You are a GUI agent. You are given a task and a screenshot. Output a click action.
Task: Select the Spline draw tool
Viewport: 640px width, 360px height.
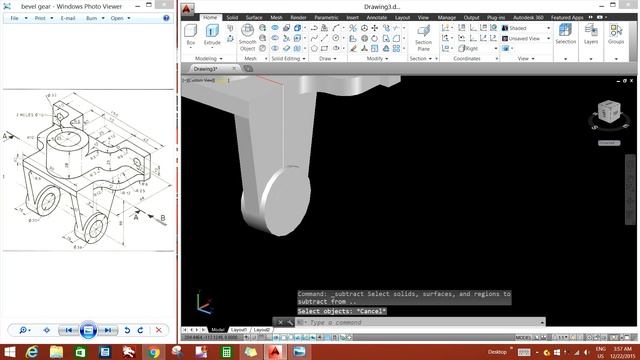point(314,38)
